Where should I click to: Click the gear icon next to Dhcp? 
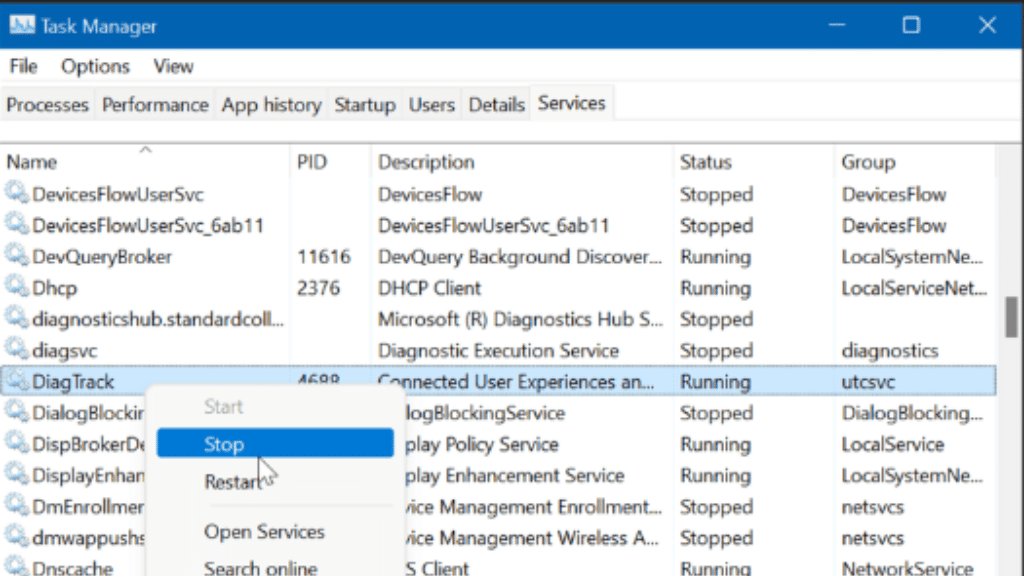tap(16, 287)
